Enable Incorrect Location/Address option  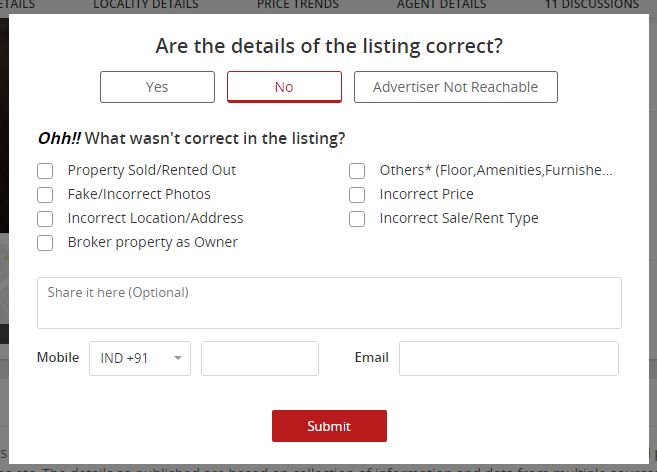pyautogui.click(x=45, y=218)
